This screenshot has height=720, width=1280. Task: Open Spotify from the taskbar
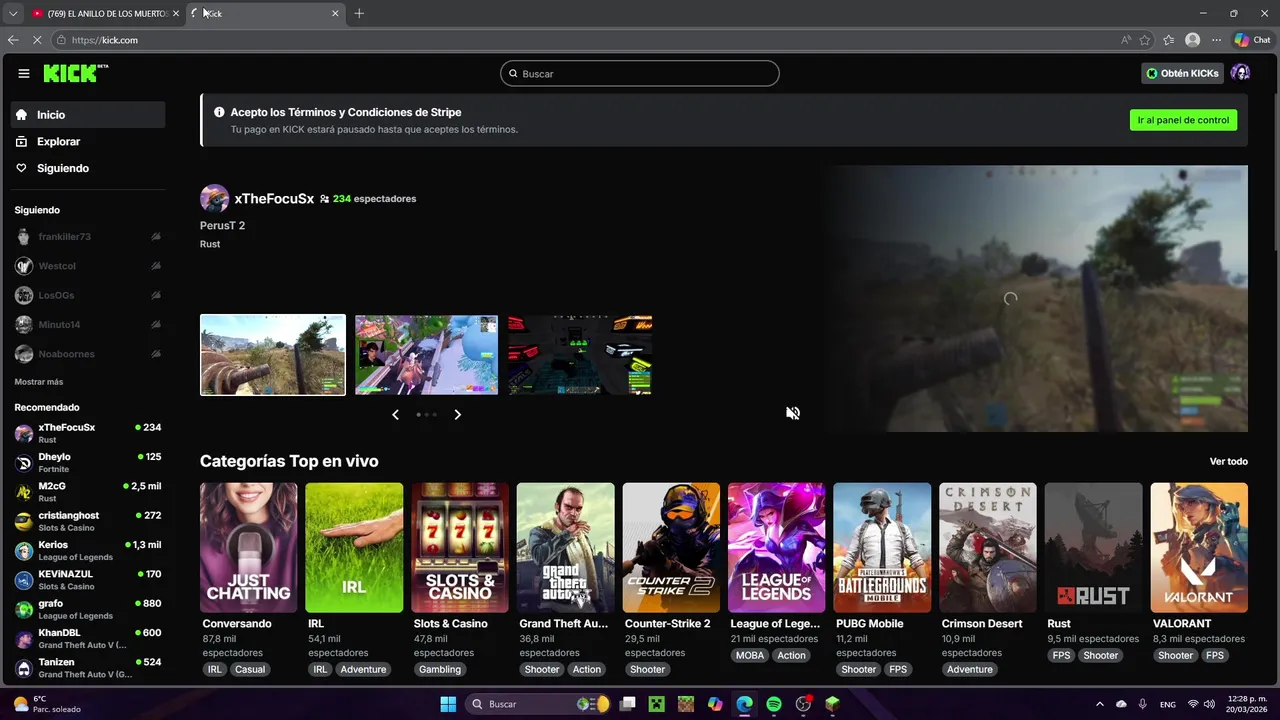point(774,704)
